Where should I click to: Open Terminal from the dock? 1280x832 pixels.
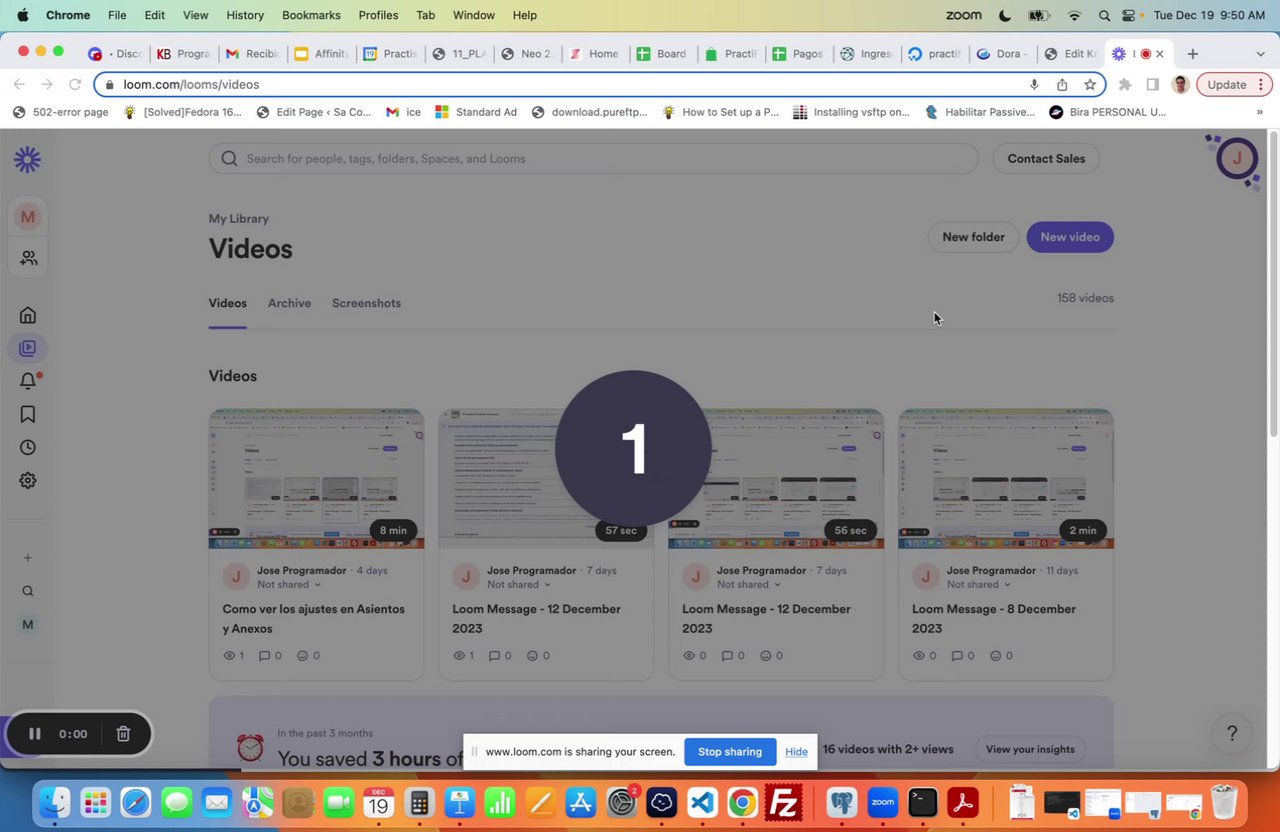click(923, 802)
